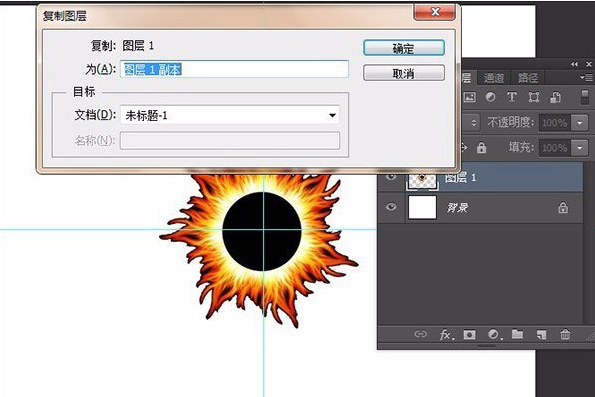
Task: Collapse the panel with double-arrow icon
Action: [575, 64]
